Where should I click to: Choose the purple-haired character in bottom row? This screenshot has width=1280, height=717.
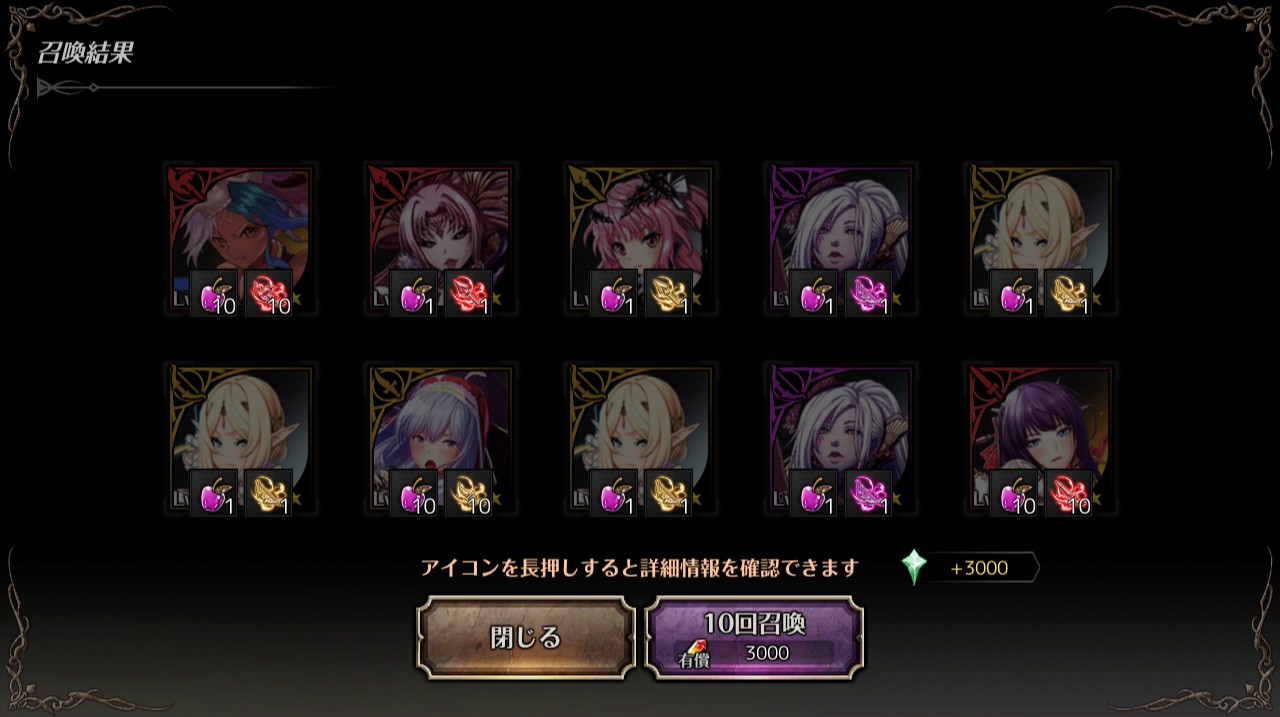(x=1041, y=440)
